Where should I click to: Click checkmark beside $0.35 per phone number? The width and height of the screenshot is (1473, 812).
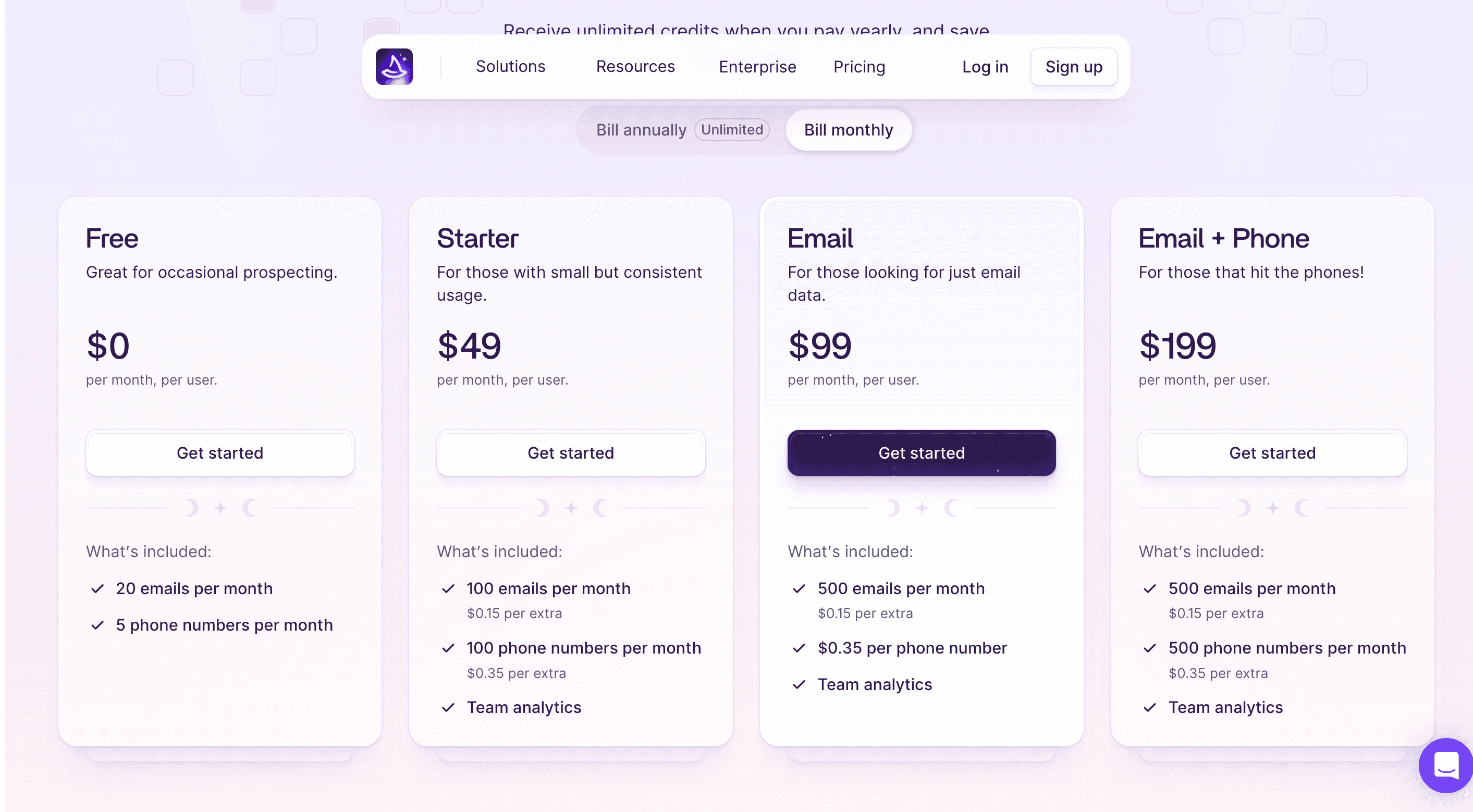pyautogui.click(x=799, y=648)
